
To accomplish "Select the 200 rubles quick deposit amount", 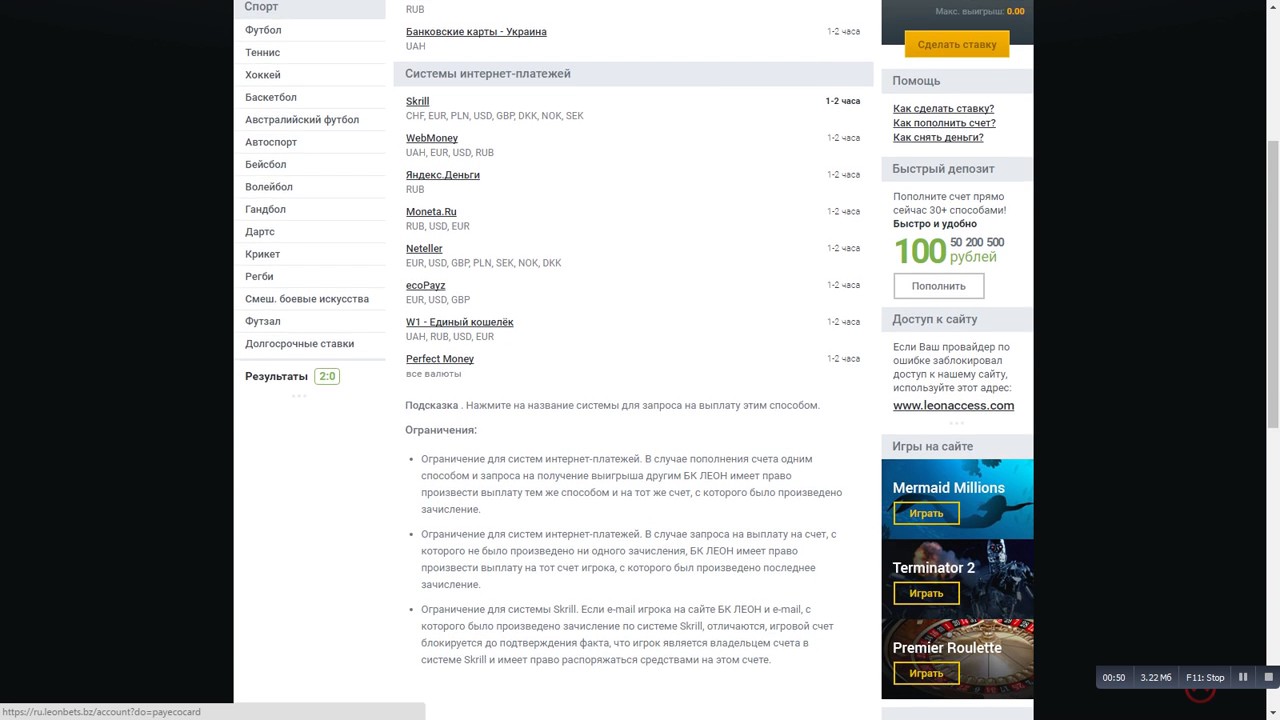I will pyautogui.click(x=974, y=243).
